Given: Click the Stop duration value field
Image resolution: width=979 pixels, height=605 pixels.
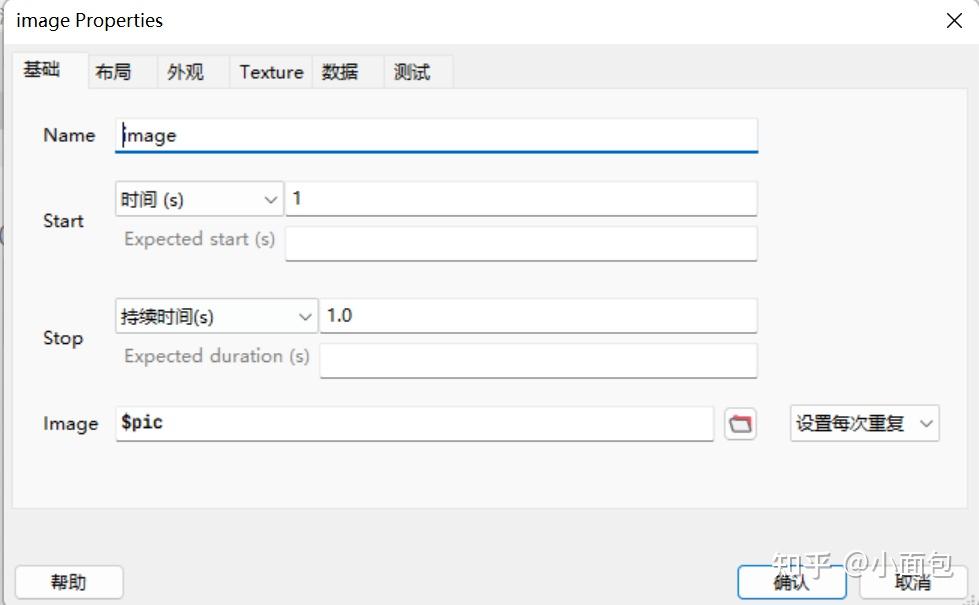Looking at the screenshot, I should tap(537, 316).
